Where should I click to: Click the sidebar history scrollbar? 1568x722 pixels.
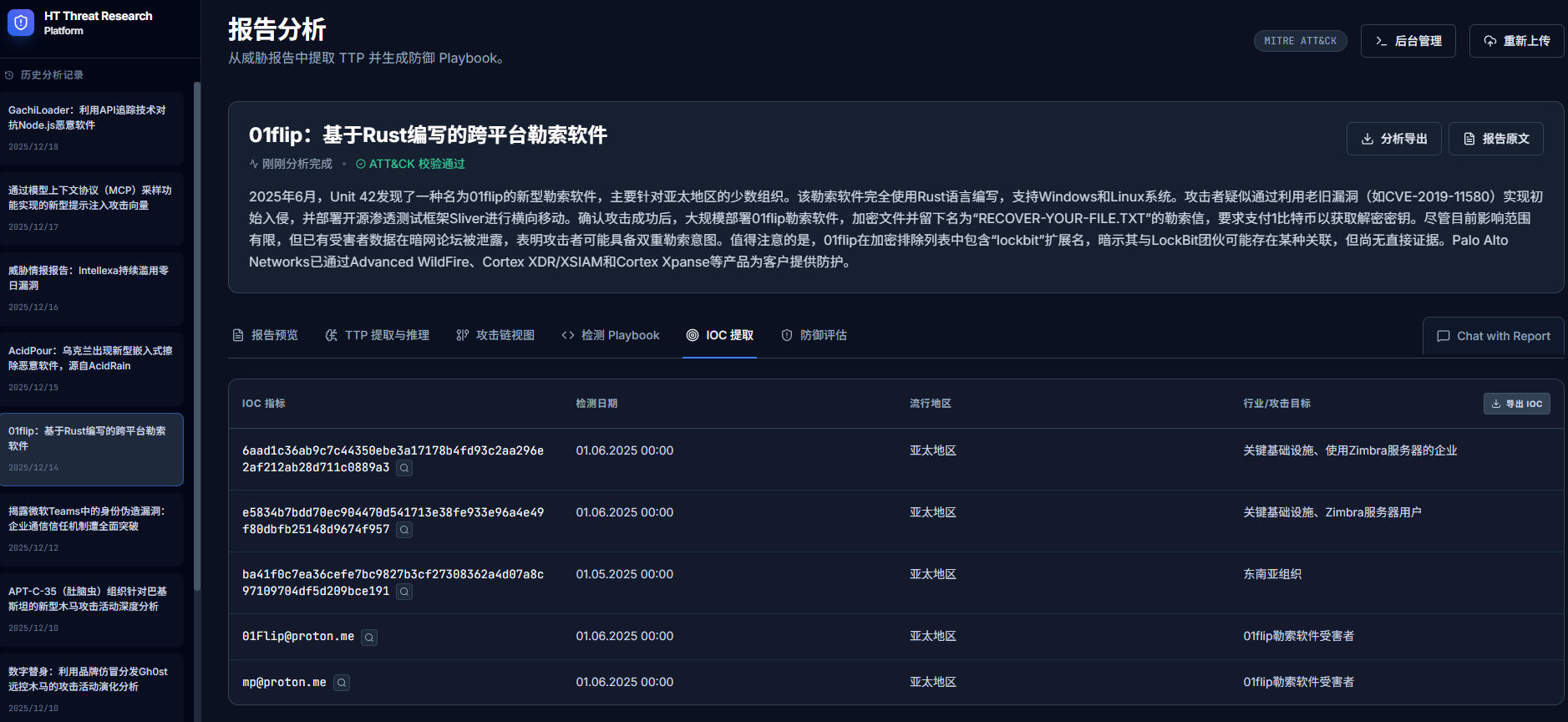[x=197, y=334]
